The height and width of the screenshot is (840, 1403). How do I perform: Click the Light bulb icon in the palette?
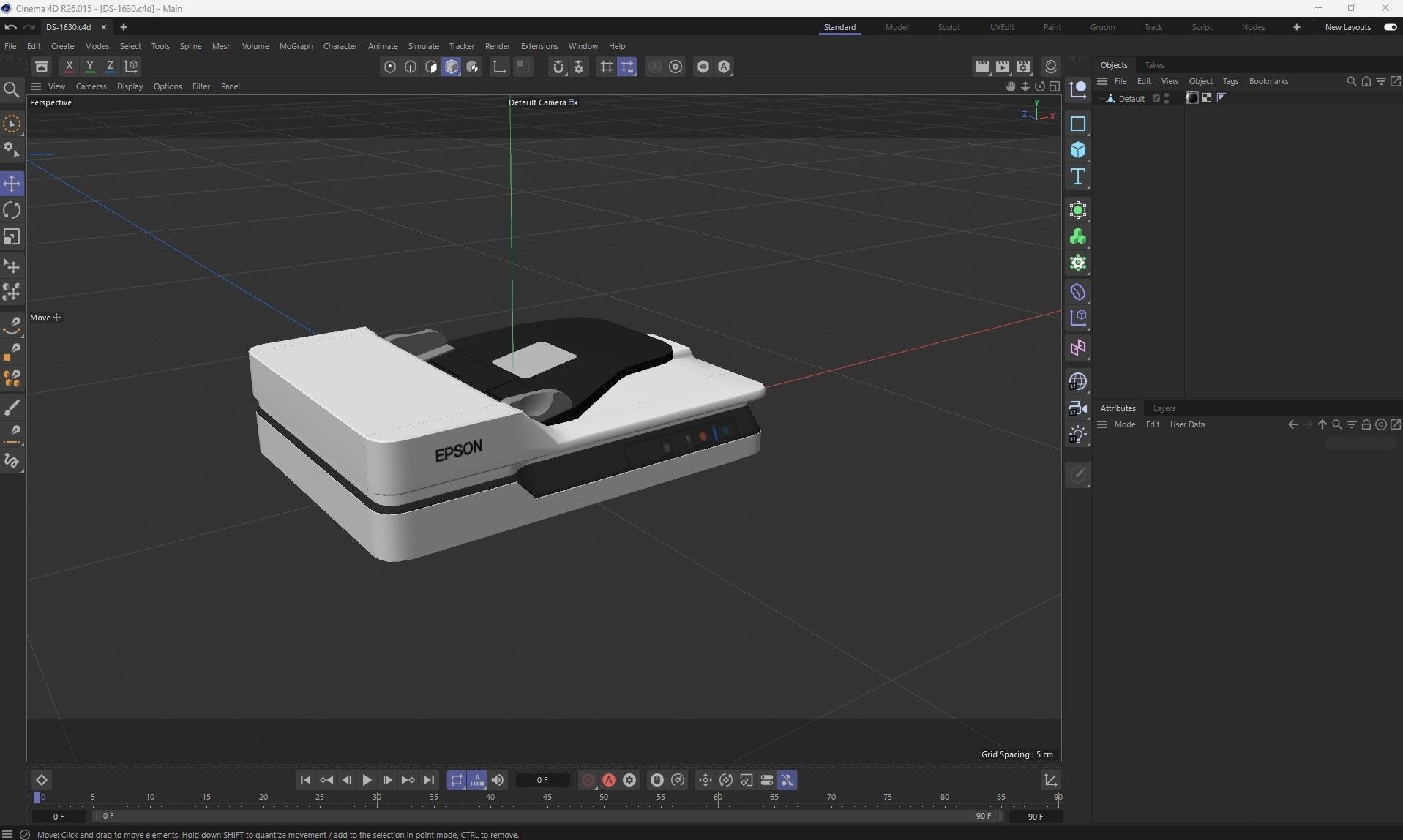tap(1078, 435)
